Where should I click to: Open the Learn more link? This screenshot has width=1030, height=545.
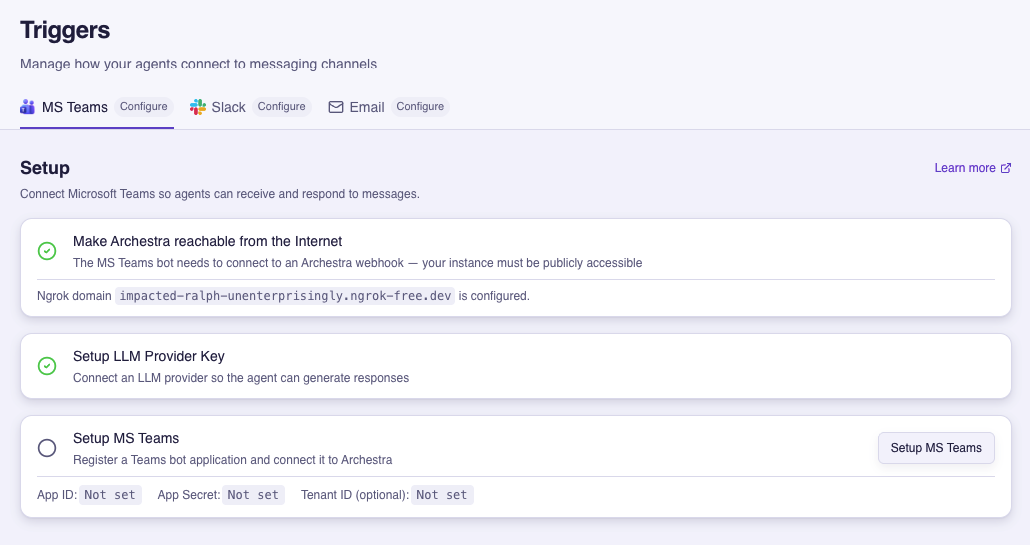pyautogui.click(x=964, y=168)
